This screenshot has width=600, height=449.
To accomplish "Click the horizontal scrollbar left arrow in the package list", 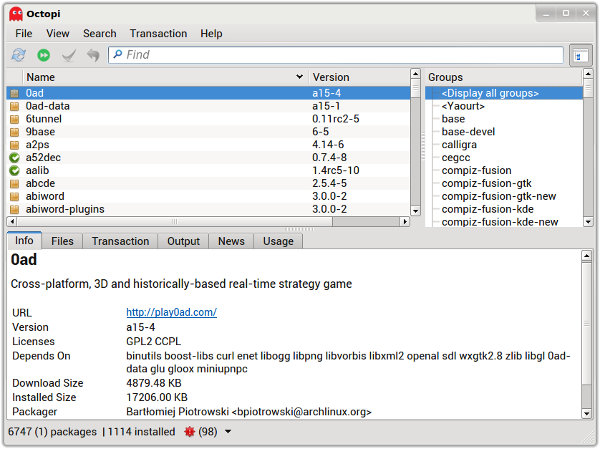I will click(12, 222).
